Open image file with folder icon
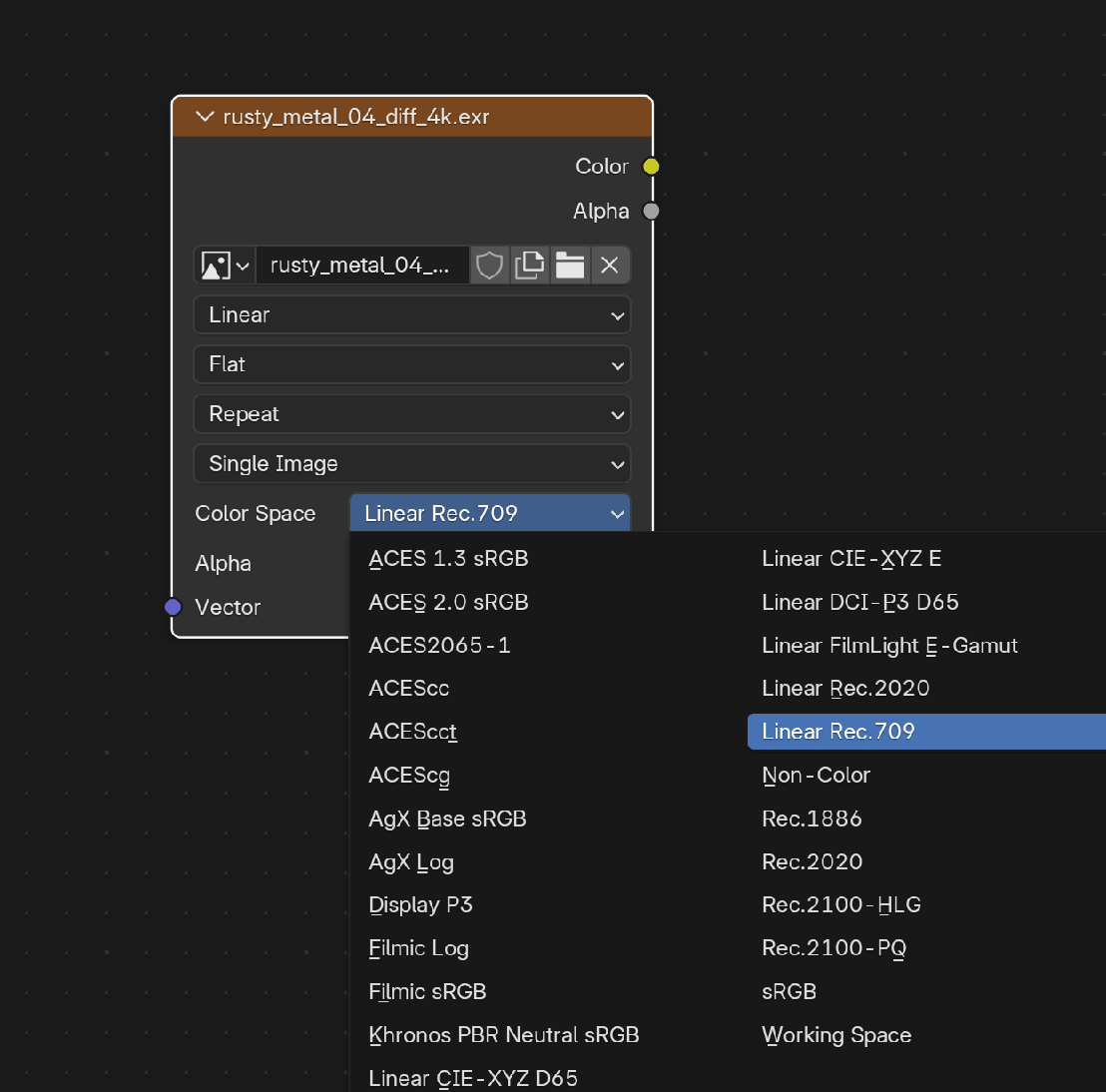1106x1092 pixels. (570, 266)
